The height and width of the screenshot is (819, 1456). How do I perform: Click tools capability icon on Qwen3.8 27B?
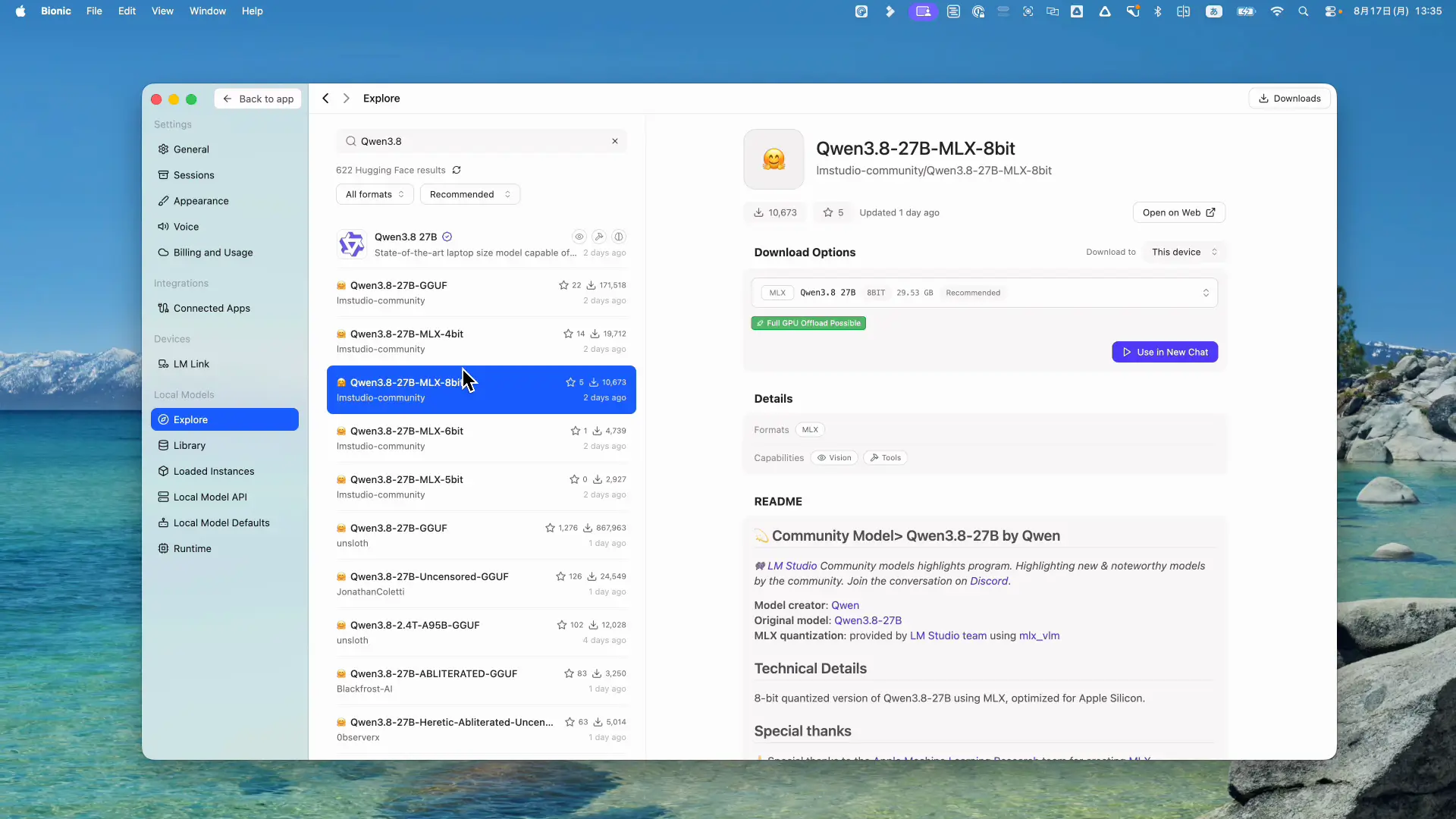click(x=599, y=237)
